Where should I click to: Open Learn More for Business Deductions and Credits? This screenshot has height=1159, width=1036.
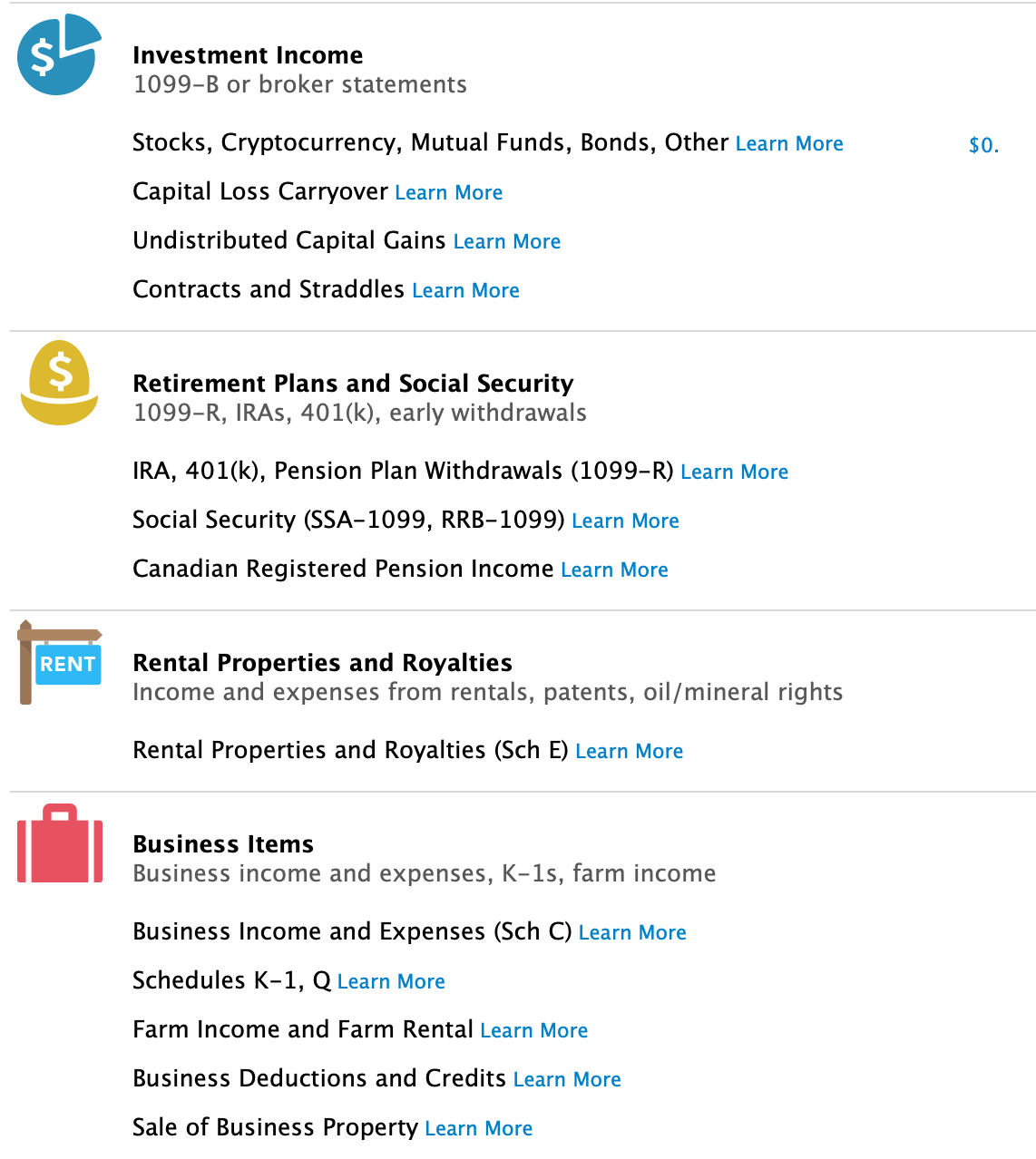pos(567,1080)
